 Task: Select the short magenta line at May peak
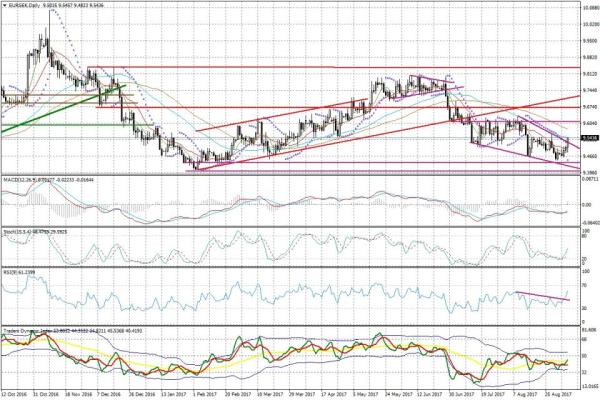point(430,80)
